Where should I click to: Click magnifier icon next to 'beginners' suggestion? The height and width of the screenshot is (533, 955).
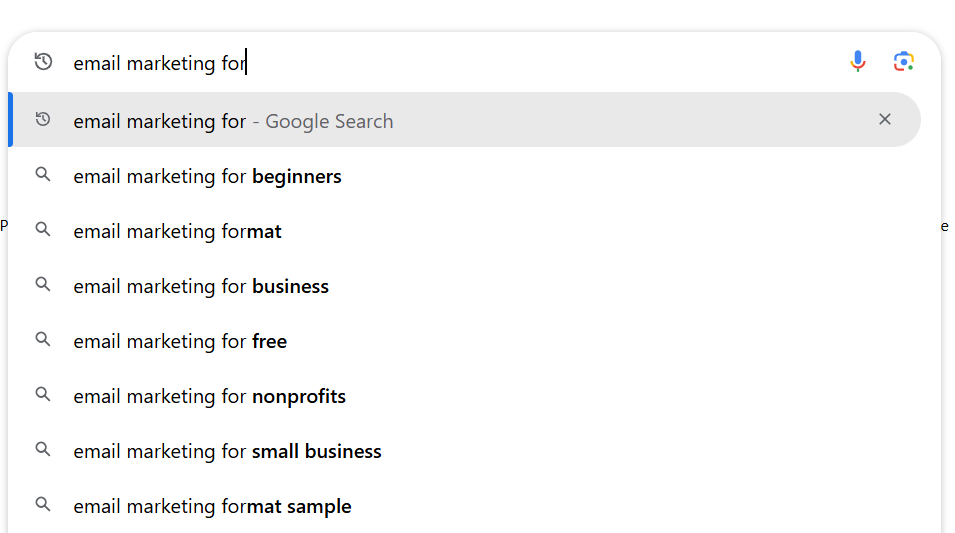coord(43,175)
